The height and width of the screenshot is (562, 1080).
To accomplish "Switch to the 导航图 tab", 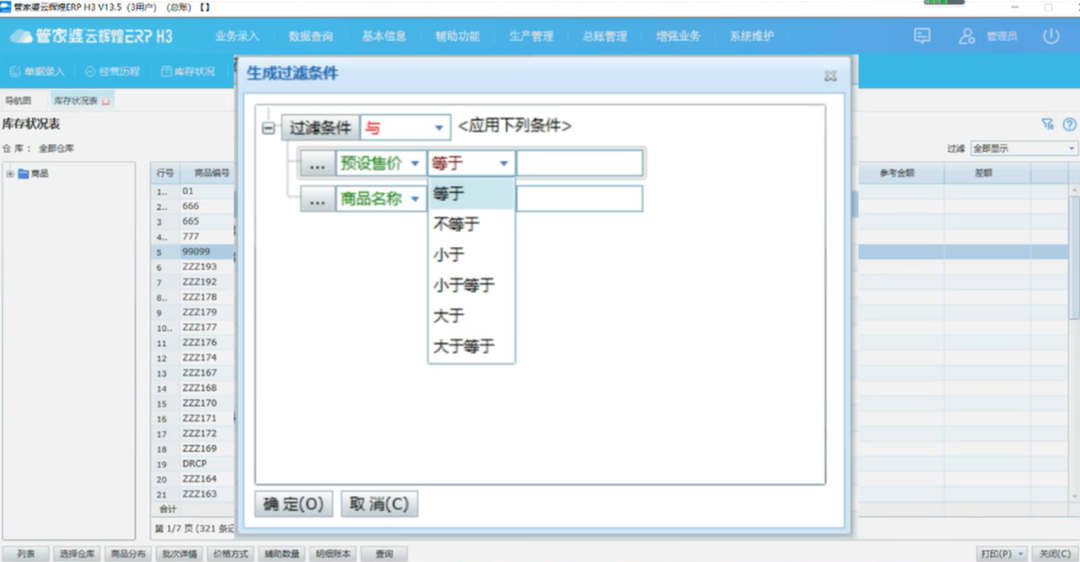I will click(18, 101).
